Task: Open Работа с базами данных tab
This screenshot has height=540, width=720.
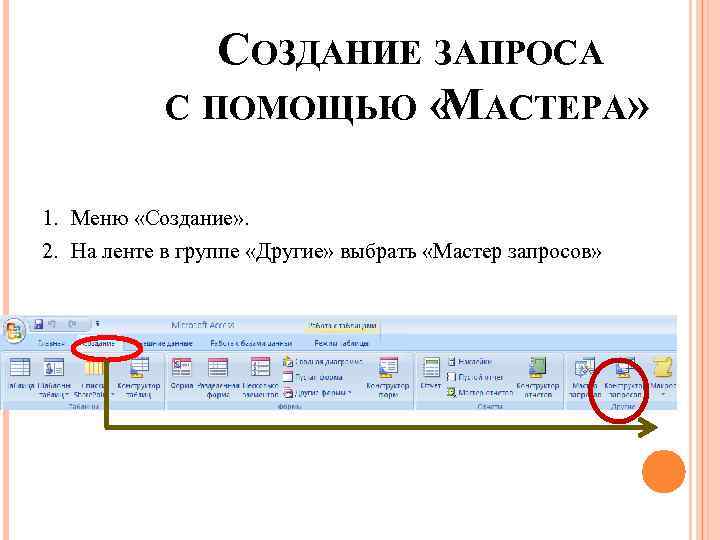Action: (251, 343)
